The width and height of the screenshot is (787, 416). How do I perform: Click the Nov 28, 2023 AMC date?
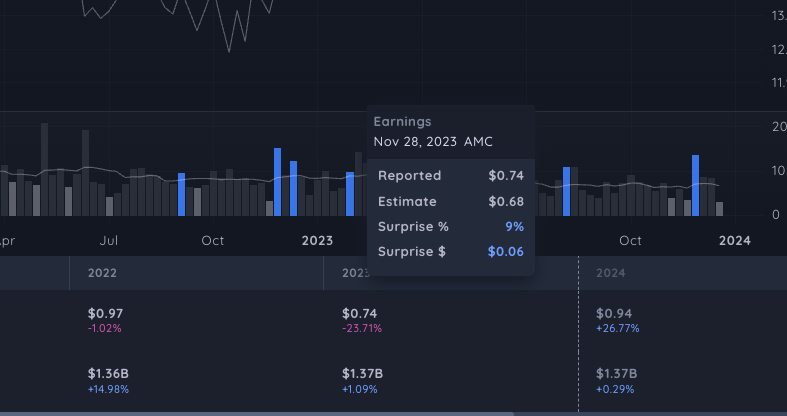click(x=433, y=141)
